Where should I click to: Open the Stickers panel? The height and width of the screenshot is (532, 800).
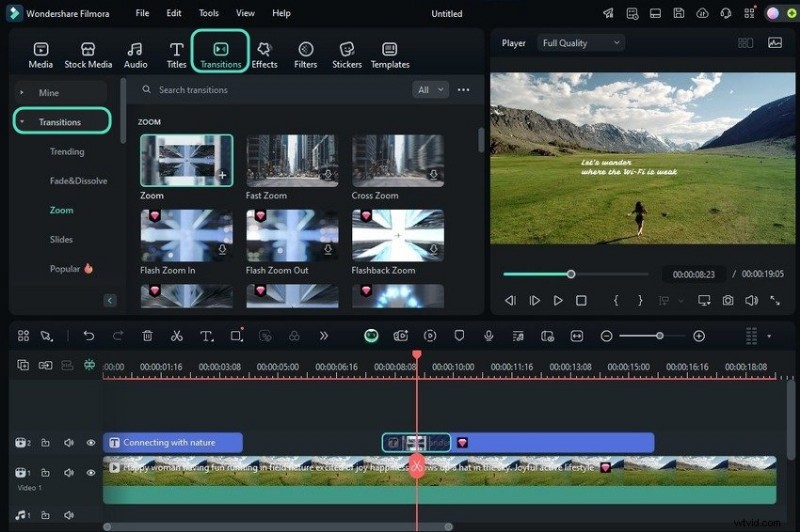pos(347,54)
